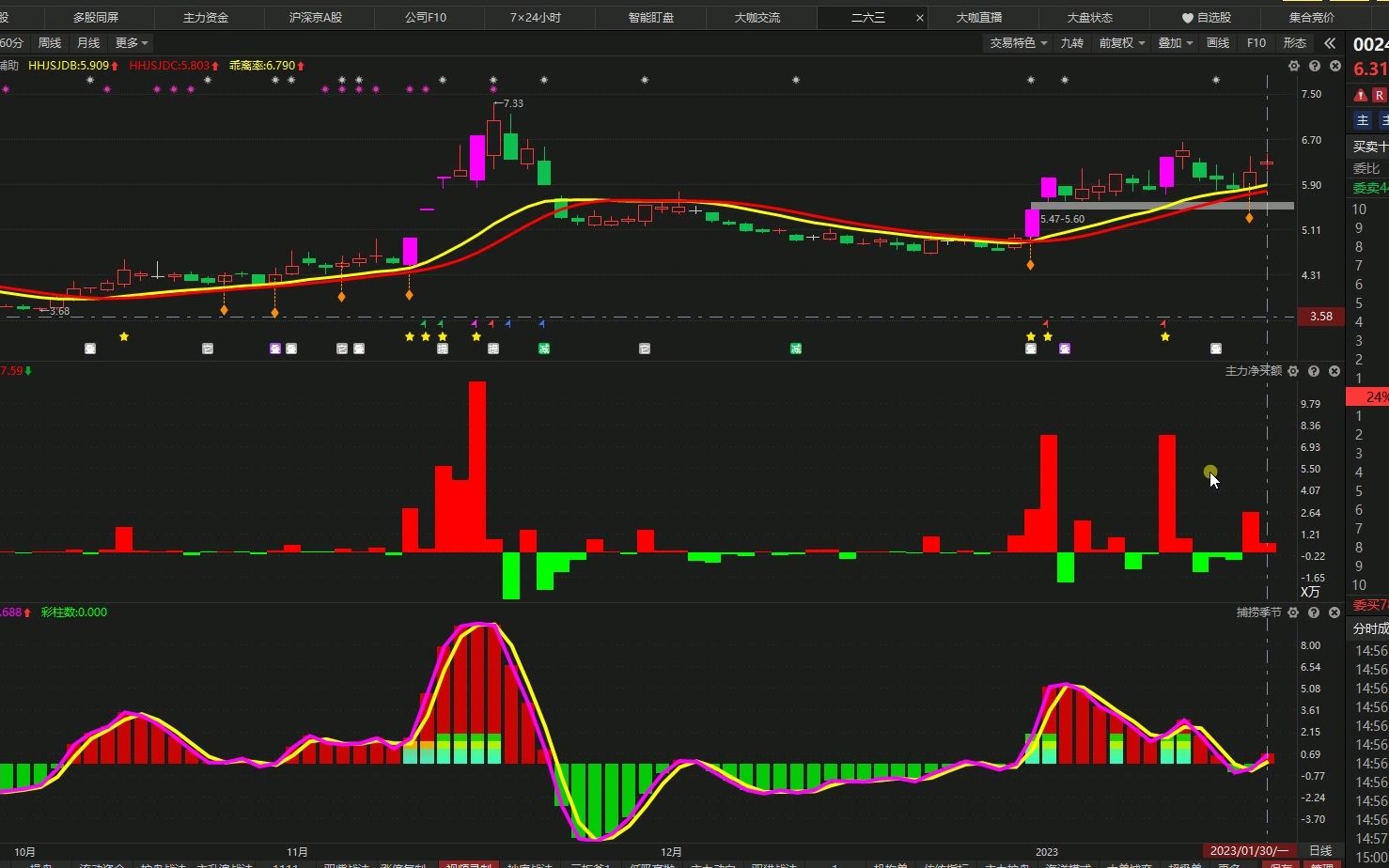The height and width of the screenshot is (868, 1389).
Task: Click the blue 主 badge
Action: (x=1363, y=120)
